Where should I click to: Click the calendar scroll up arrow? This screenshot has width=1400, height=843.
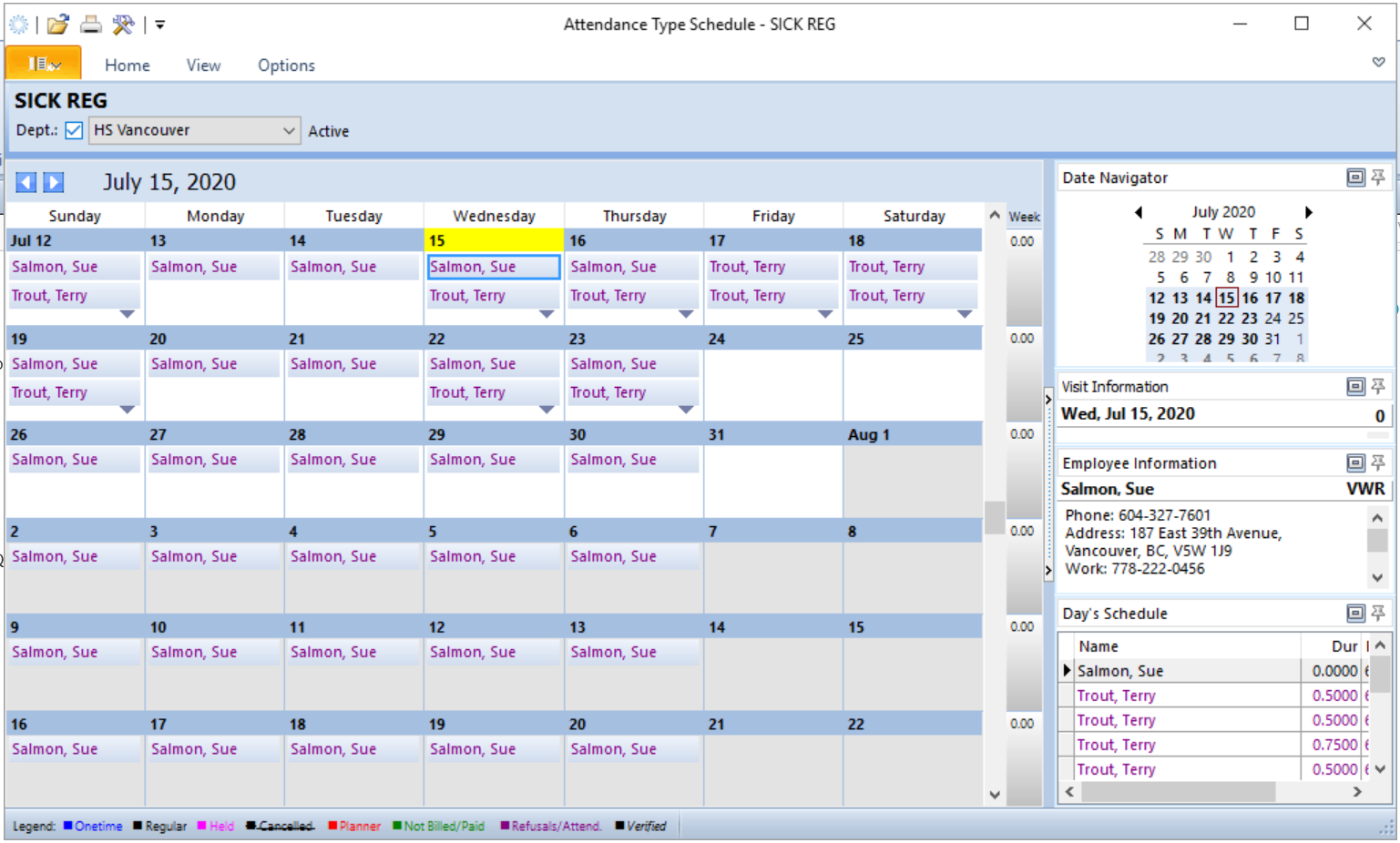[995, 216]
